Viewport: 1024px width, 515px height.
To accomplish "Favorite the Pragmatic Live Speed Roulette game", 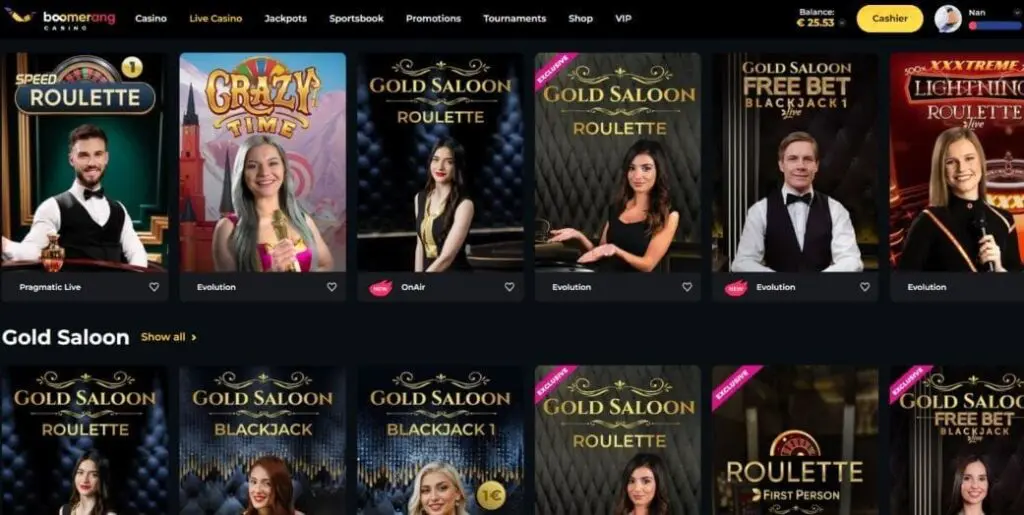I will pos(154,287).
